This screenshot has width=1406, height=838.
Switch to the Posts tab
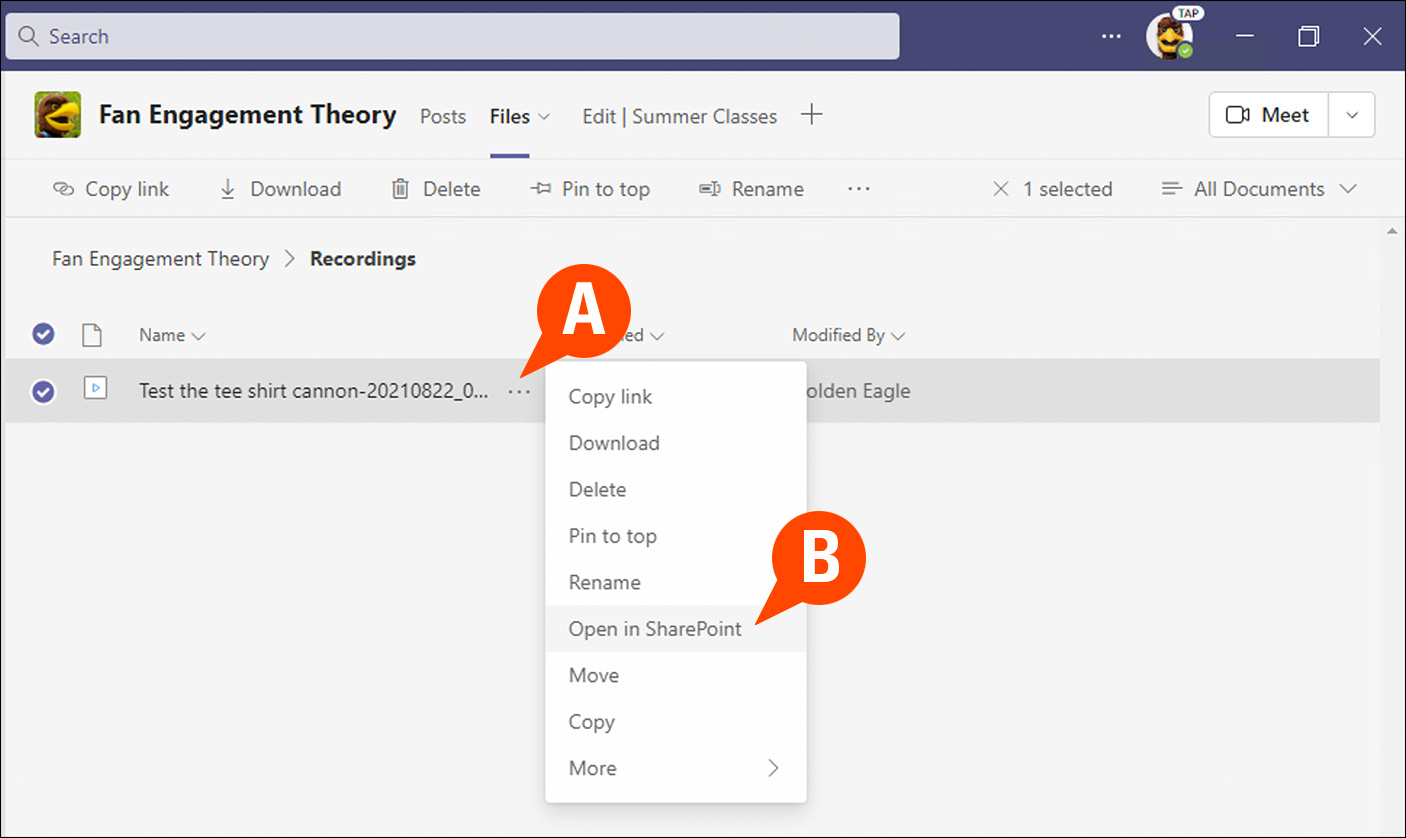coord(442,117)
